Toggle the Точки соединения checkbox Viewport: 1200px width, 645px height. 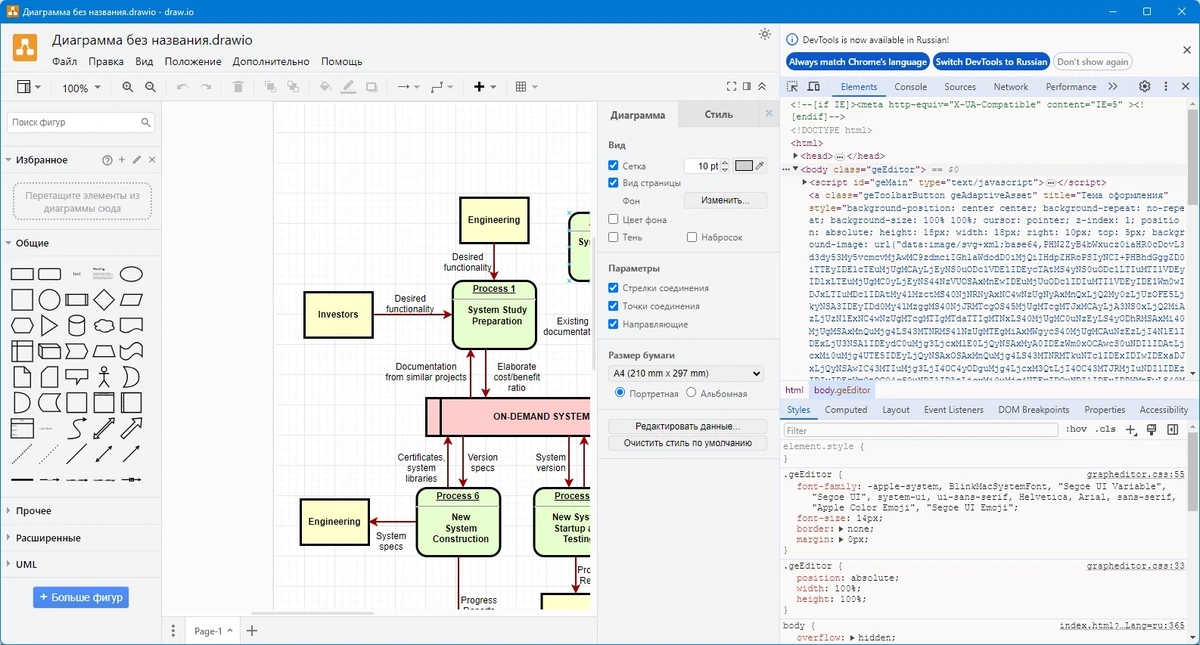pos(614,306)
